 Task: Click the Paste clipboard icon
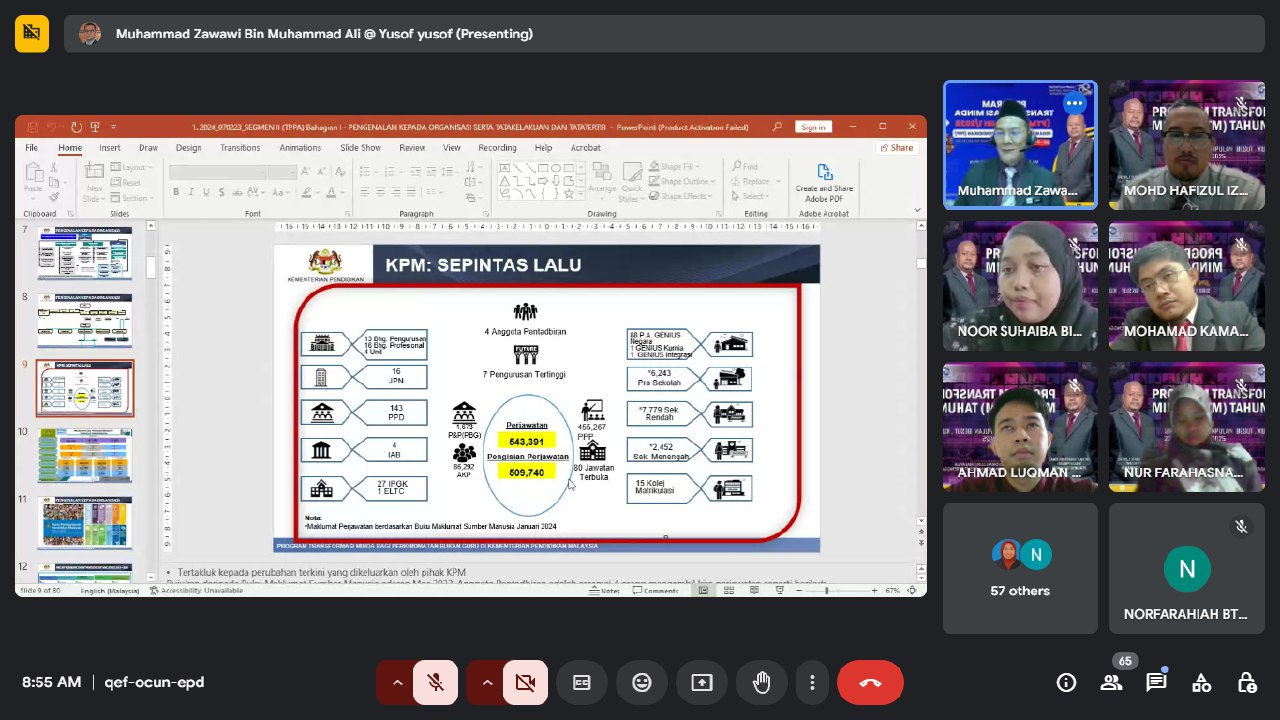point(34,172)
